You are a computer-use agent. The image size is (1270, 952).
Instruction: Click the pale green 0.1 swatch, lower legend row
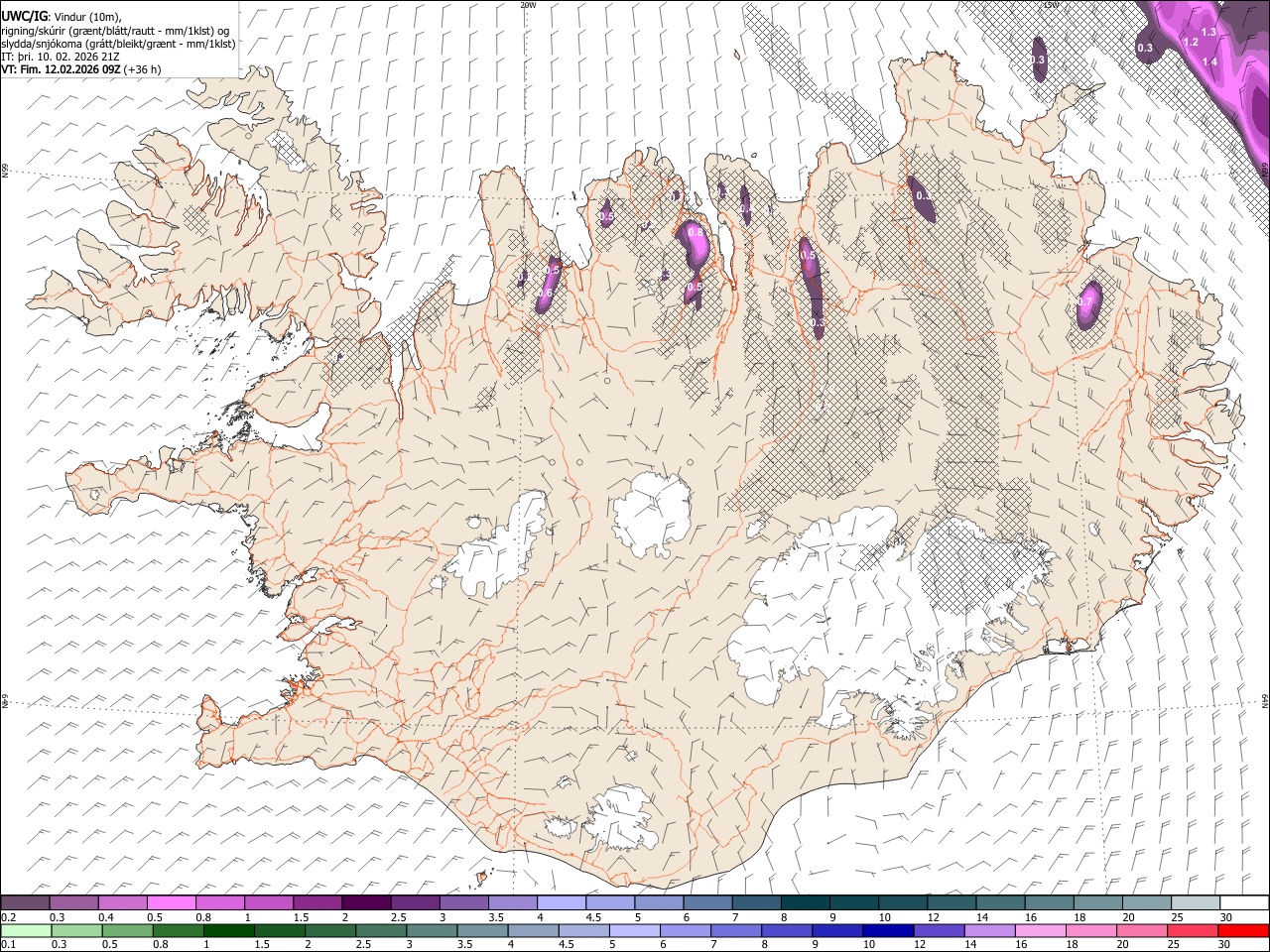click(26, 930)
